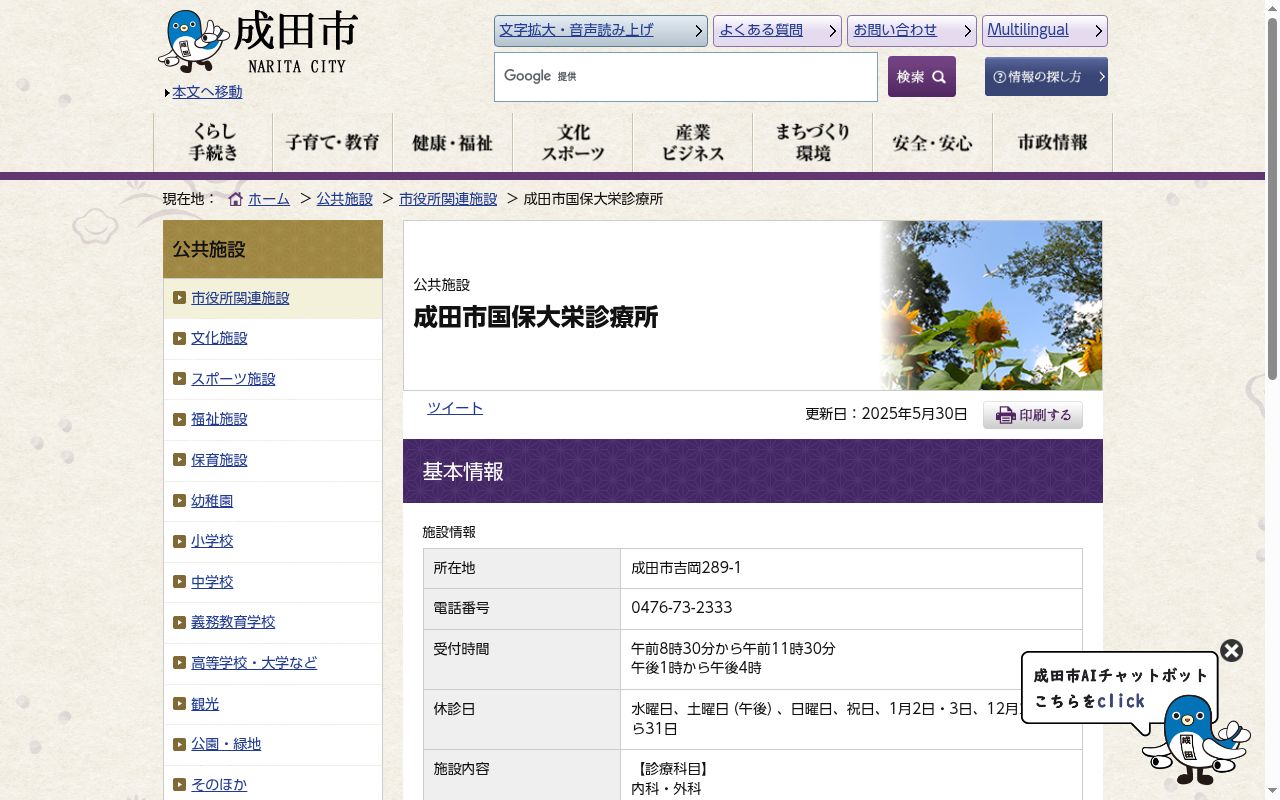Viewport: 1280px width, 800px height.
Task: Open 文化スポーツ navigation menu
Action: pyautogui.click(x=572, y=142)
